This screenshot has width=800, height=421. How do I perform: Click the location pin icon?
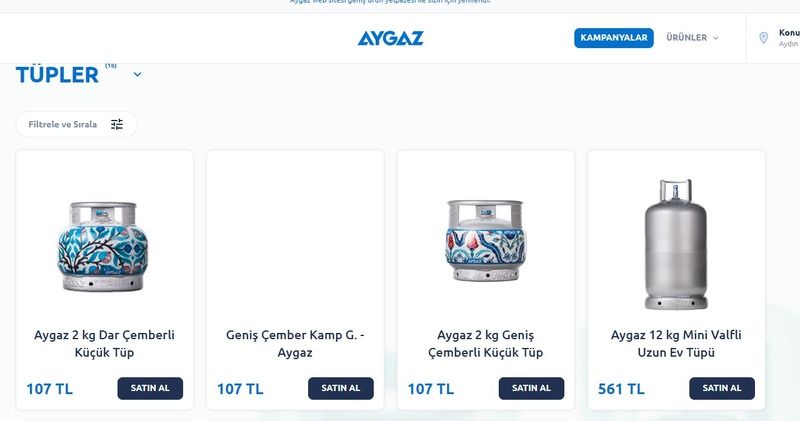763,38
